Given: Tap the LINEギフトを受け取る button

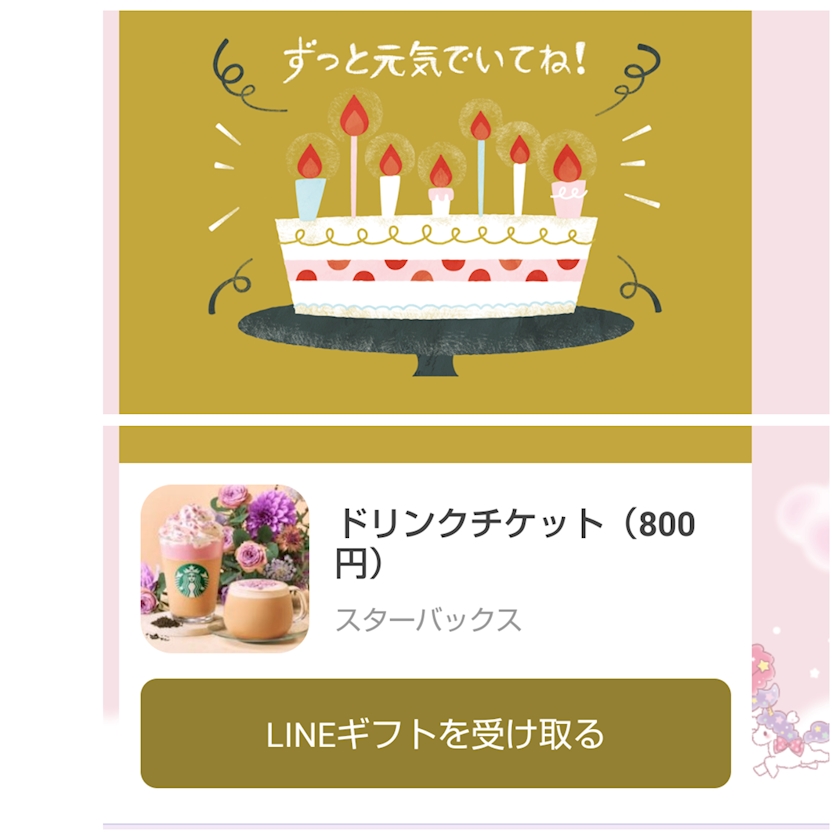Looking at the screenshot, I should (x=436, y=733).
